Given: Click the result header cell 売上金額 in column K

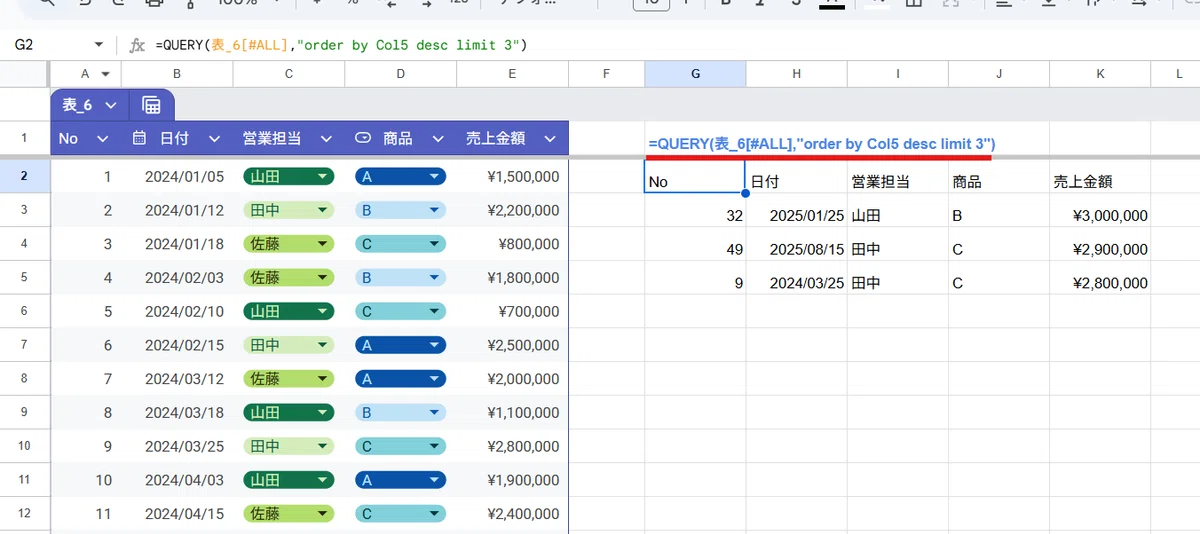Looking at the screenshot, I should click(1100, 177).
